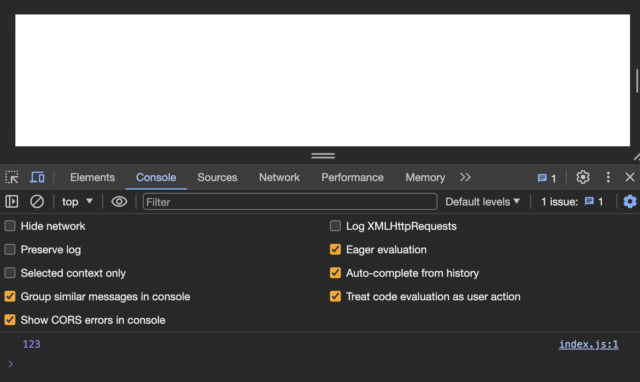The width and height of the screenshot is (640, 382).
Task: Select the Console tab
Action: (x=156, y=178)
